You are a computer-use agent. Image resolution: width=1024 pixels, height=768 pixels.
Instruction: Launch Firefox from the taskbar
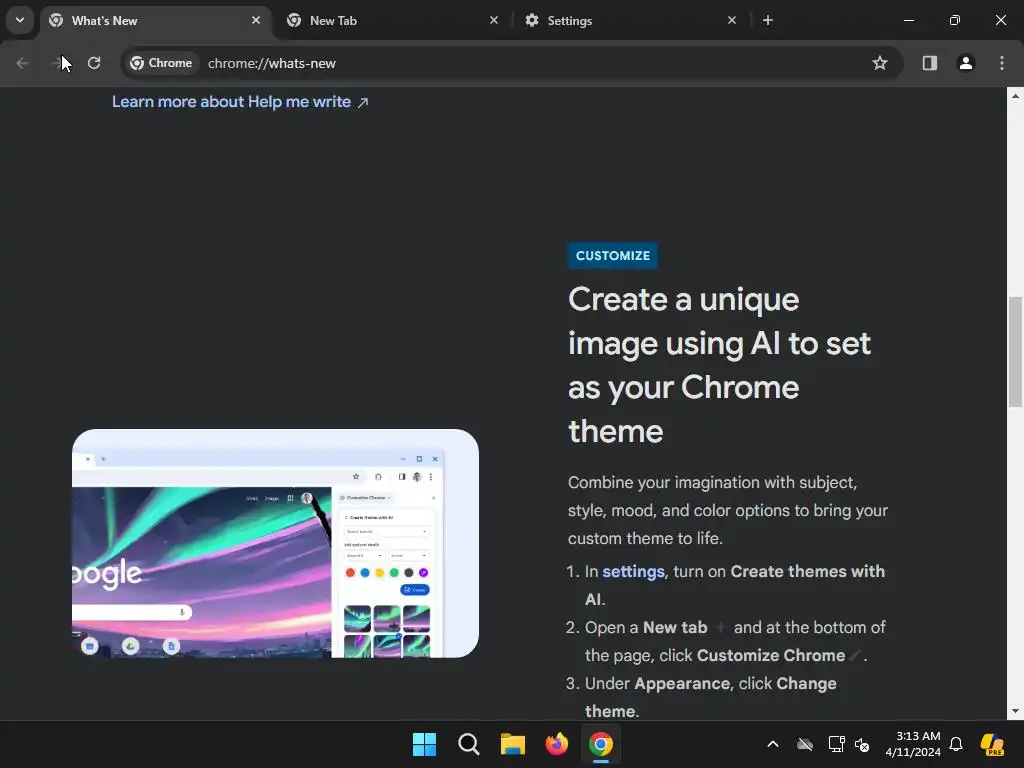point(557,744)
